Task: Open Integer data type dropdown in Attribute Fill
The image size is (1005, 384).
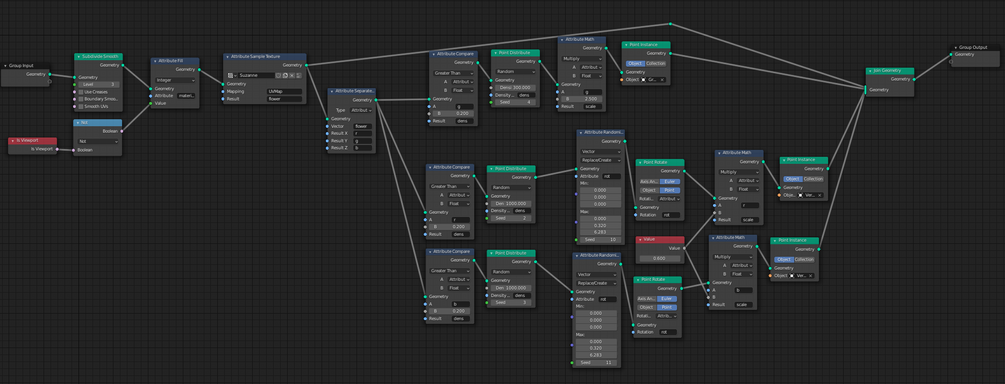Action: click(x=174, y=80)
